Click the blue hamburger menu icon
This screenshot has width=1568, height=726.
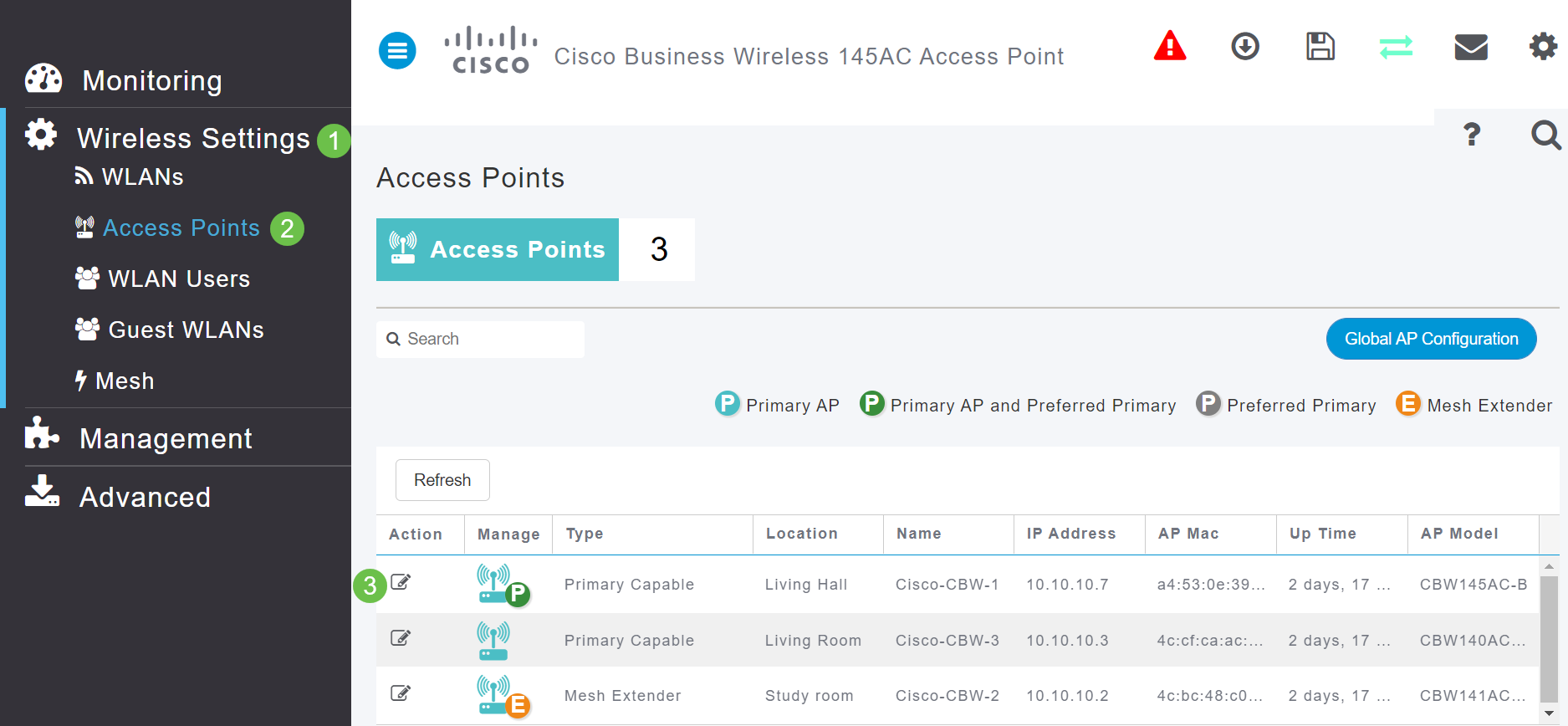397,50
